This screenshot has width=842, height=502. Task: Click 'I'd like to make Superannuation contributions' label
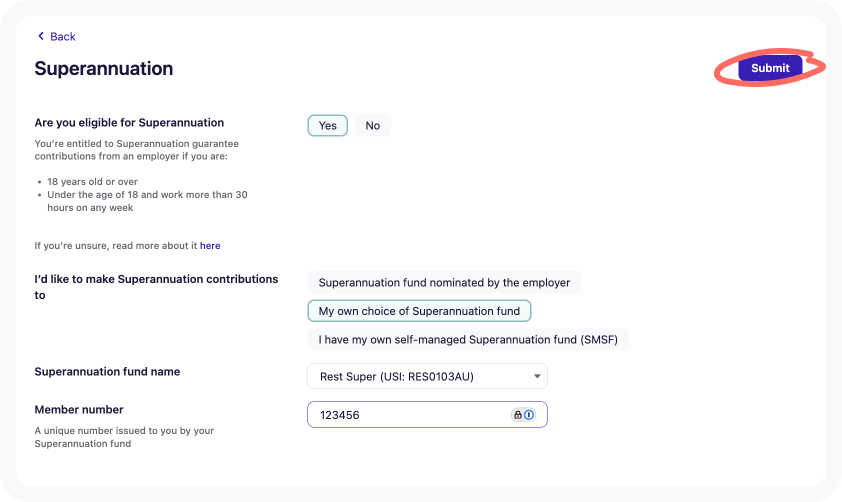tap(156, 287)
